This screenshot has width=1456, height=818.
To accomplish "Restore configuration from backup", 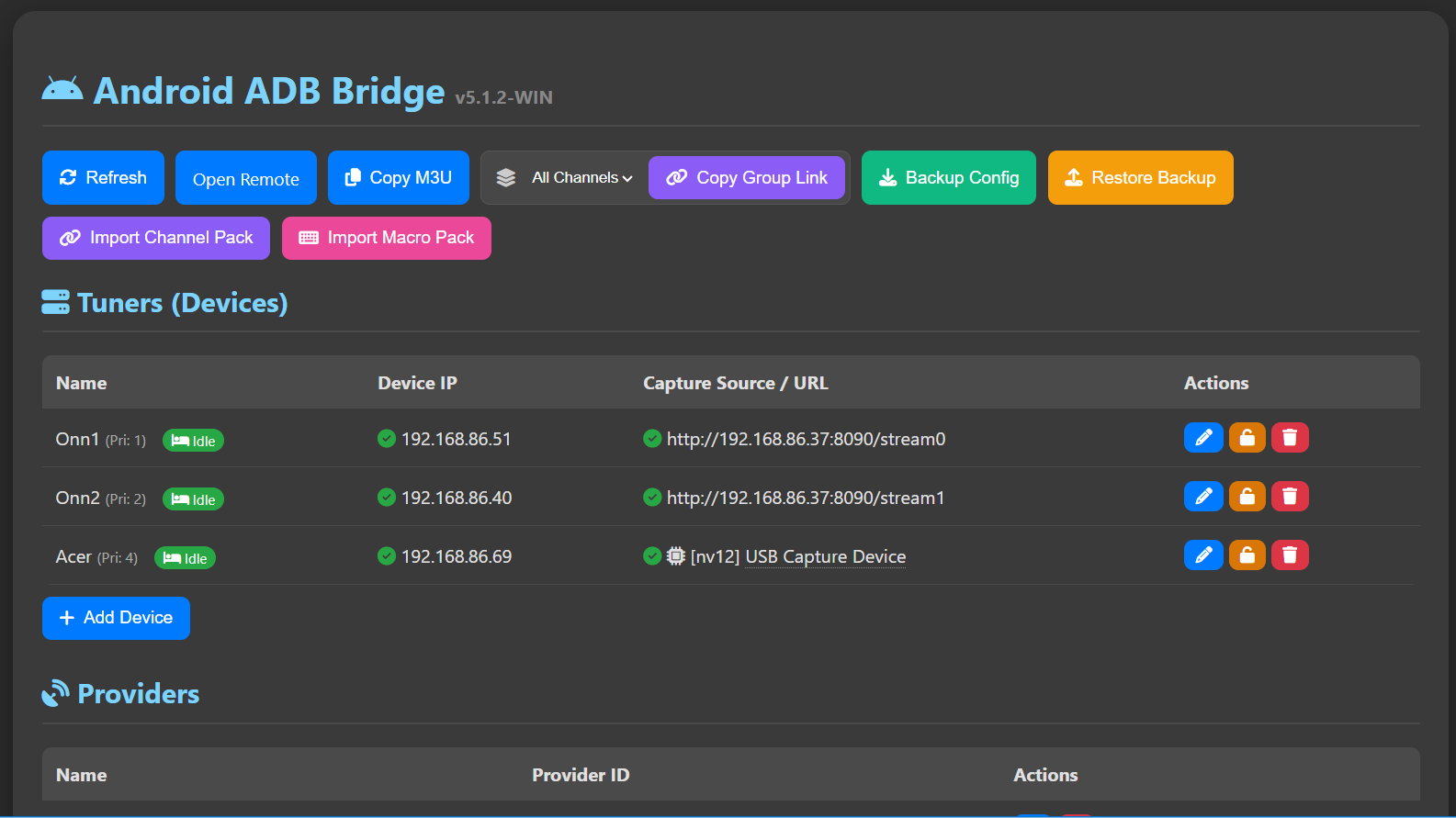I will coord(1141,178).
